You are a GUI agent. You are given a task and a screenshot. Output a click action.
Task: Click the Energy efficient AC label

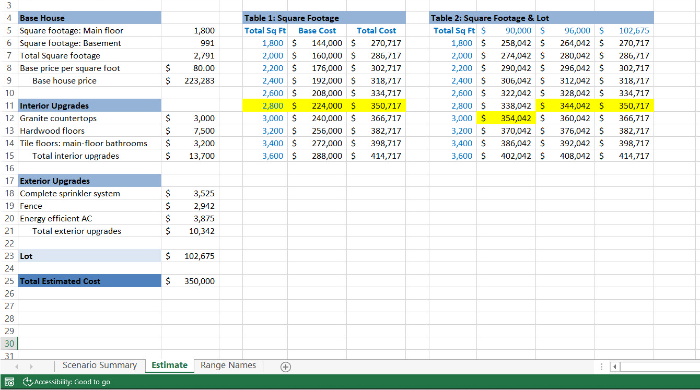click(56, 219)
